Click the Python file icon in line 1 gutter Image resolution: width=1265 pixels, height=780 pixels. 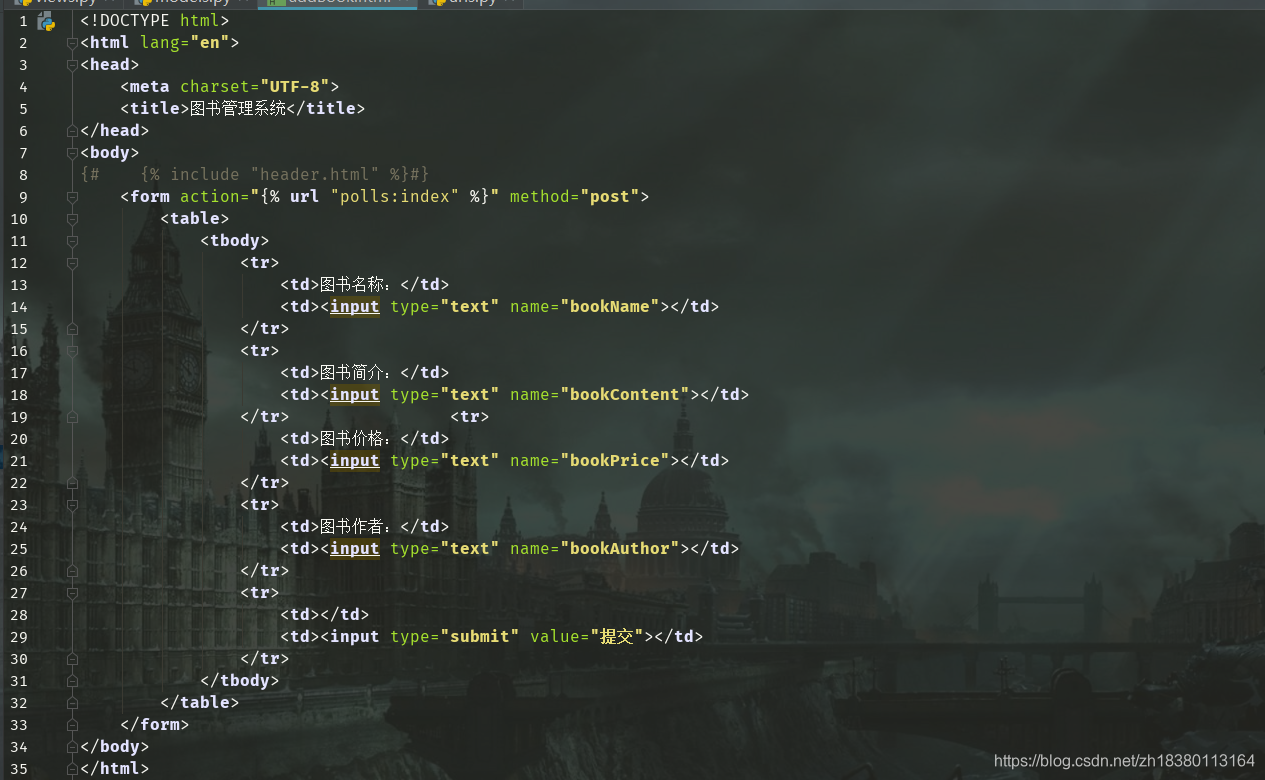pos(46,22)
